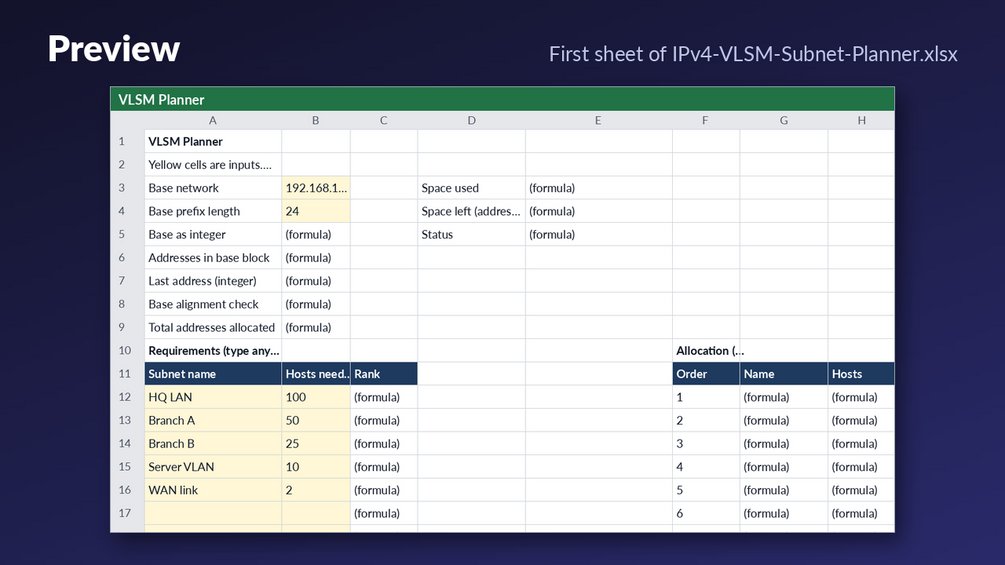Screen dimensions: 1005x565
Task: Select the 'Base alignment check' cell
Action: [213, 304]
